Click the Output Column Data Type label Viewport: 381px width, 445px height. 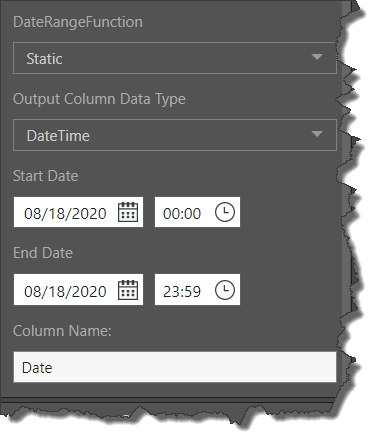99,99
